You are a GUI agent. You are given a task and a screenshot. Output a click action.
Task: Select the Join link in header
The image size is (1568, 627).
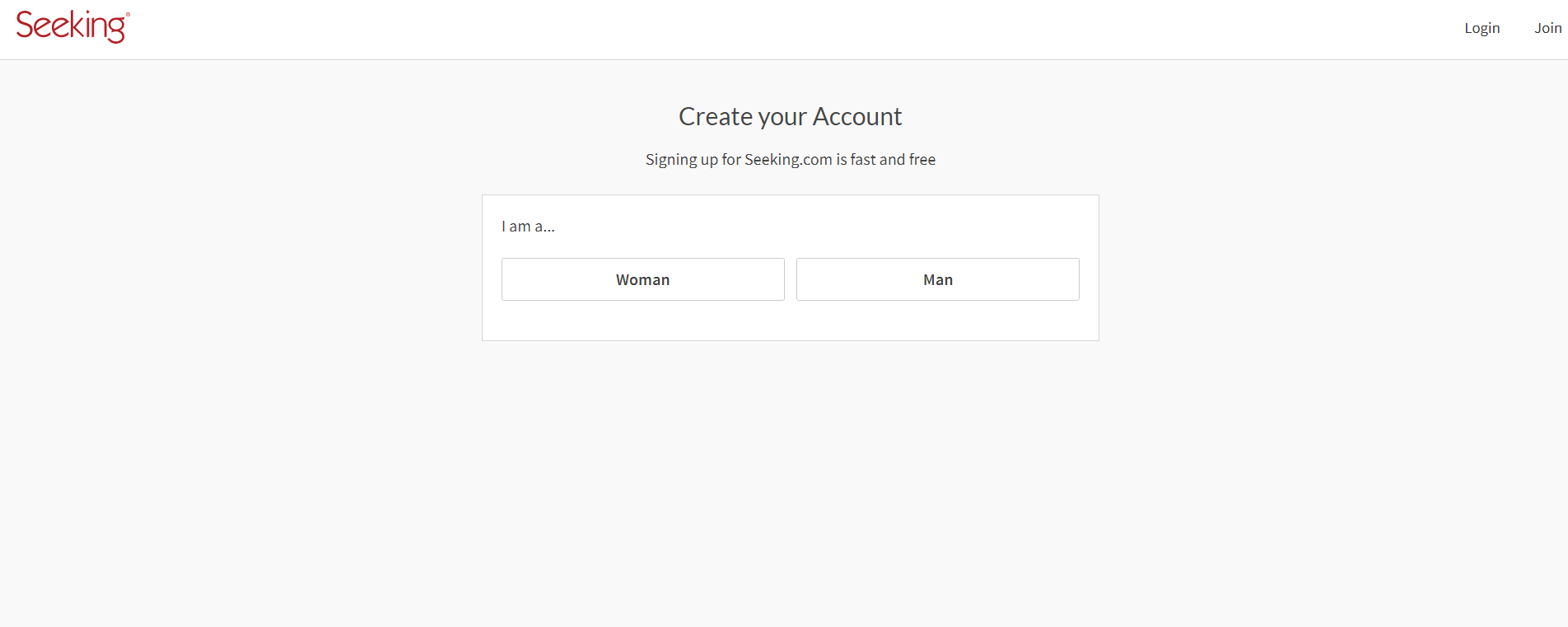click(x=1547, y=28)
